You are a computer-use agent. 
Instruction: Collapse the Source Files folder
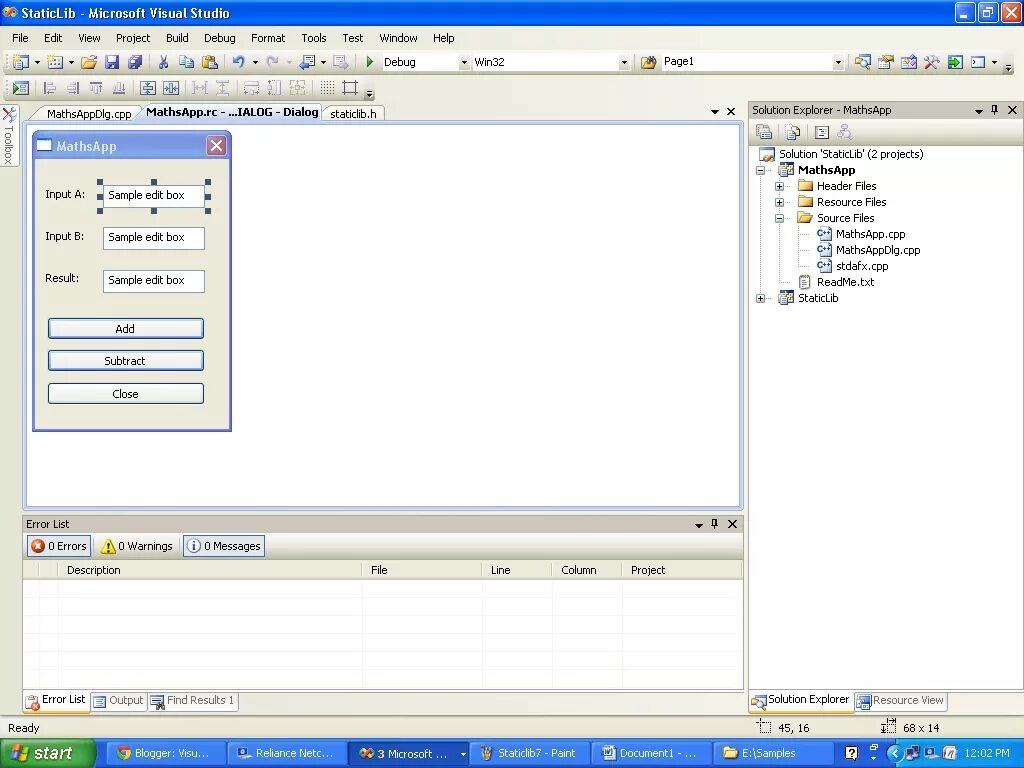(780, 219)
